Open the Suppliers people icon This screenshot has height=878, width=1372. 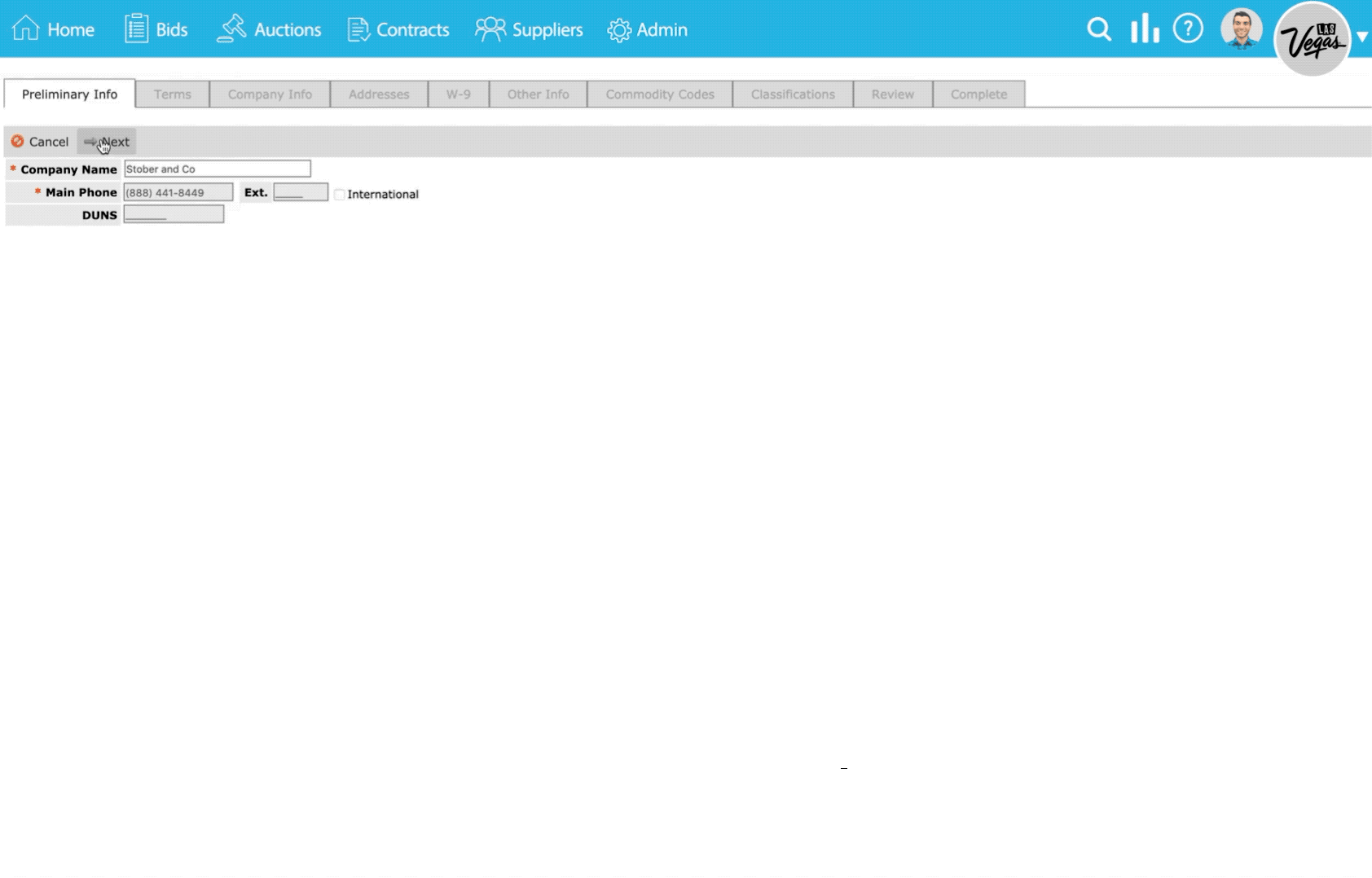point(490,29)
